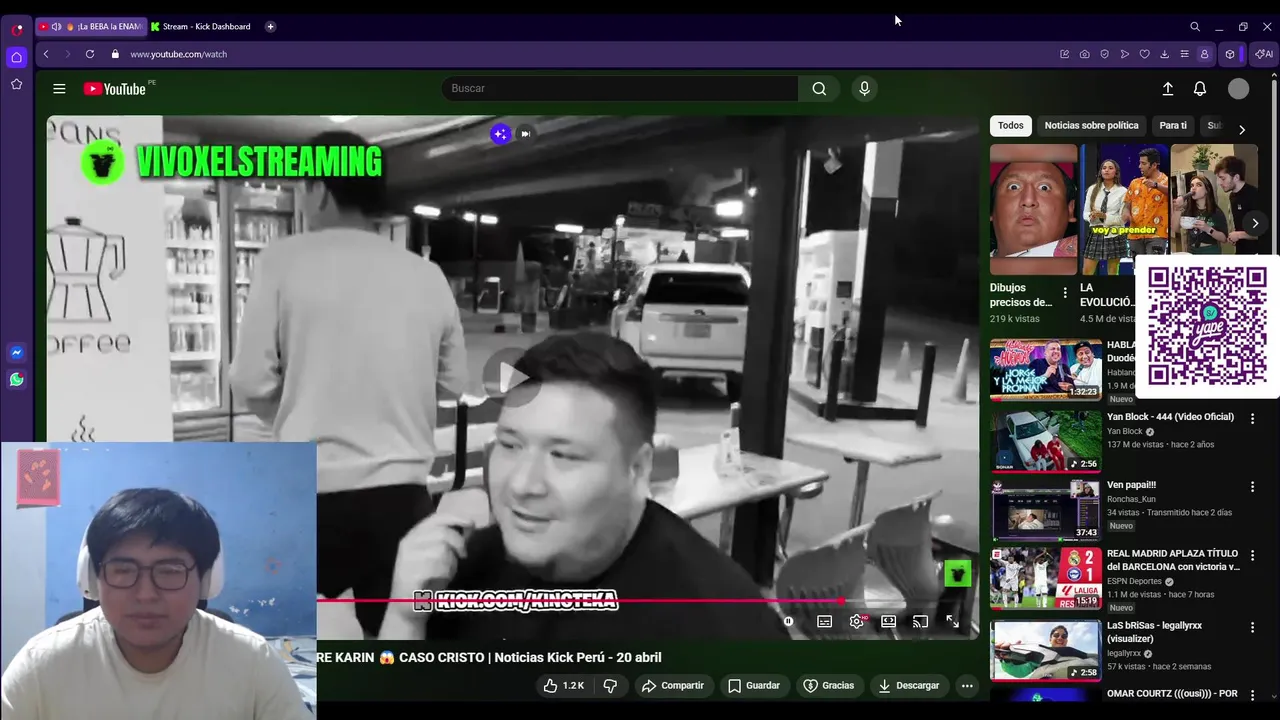
Task: Open WhatsApp in the browser sidebar
Action: (16, 380)
